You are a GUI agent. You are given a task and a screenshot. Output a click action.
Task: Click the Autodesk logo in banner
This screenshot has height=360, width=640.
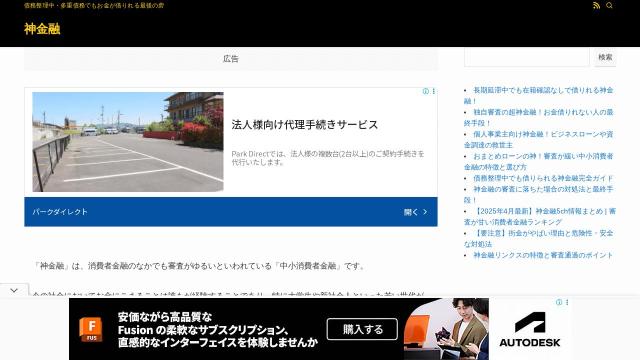(529, 330)
